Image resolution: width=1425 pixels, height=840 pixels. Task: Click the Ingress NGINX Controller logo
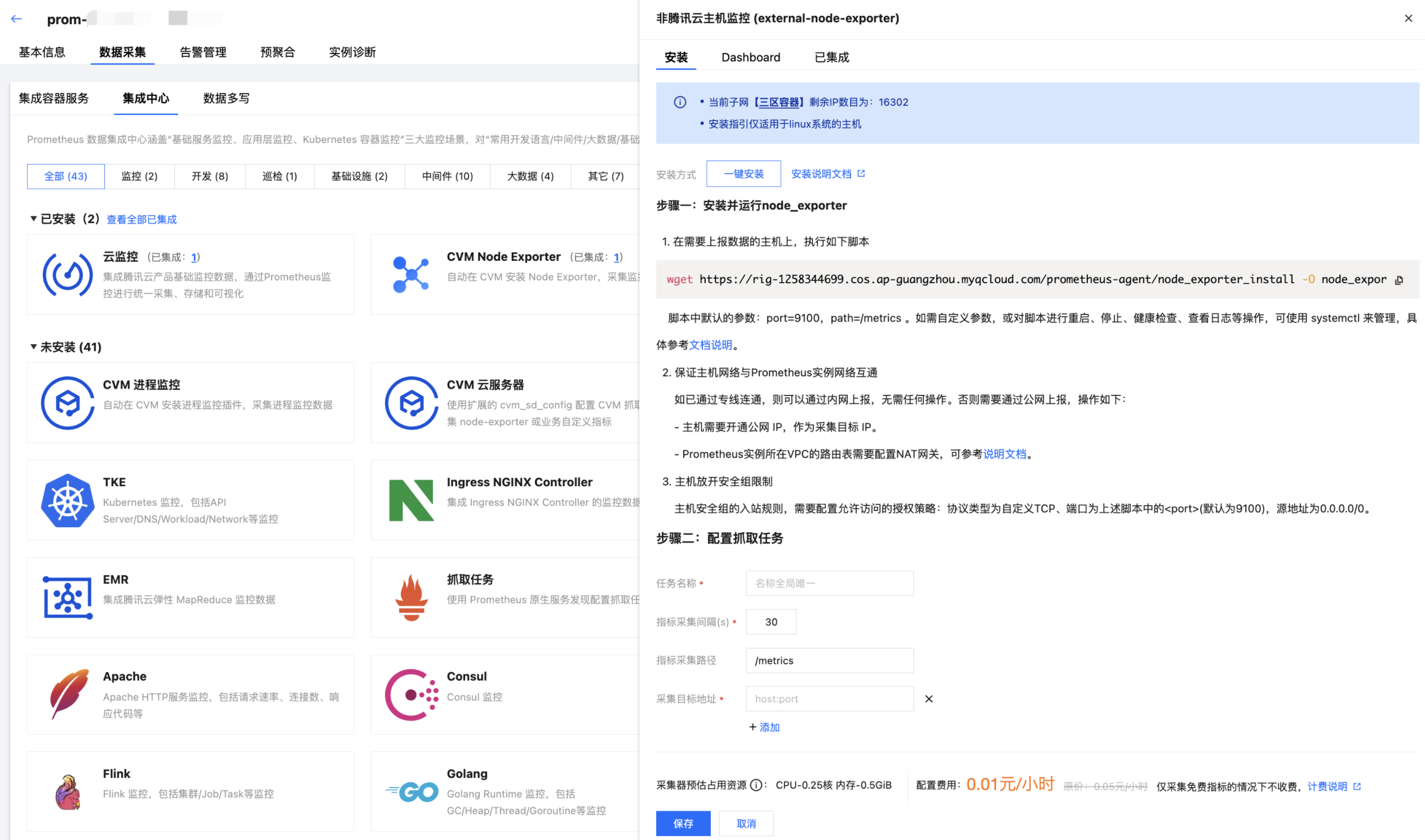tap(411, 500)
